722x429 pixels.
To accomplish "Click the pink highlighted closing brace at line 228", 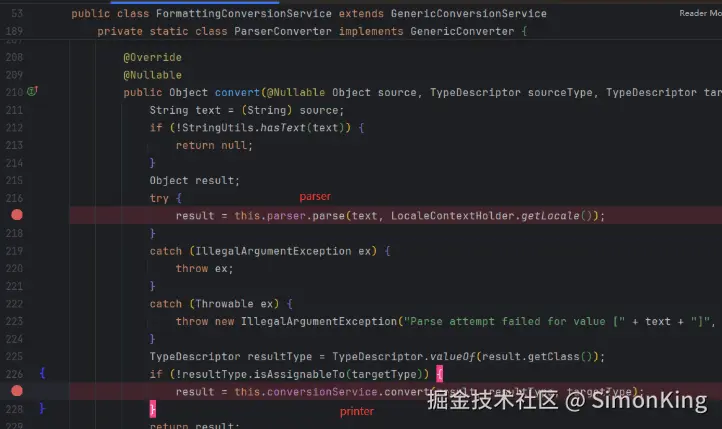I will point(153,409).
